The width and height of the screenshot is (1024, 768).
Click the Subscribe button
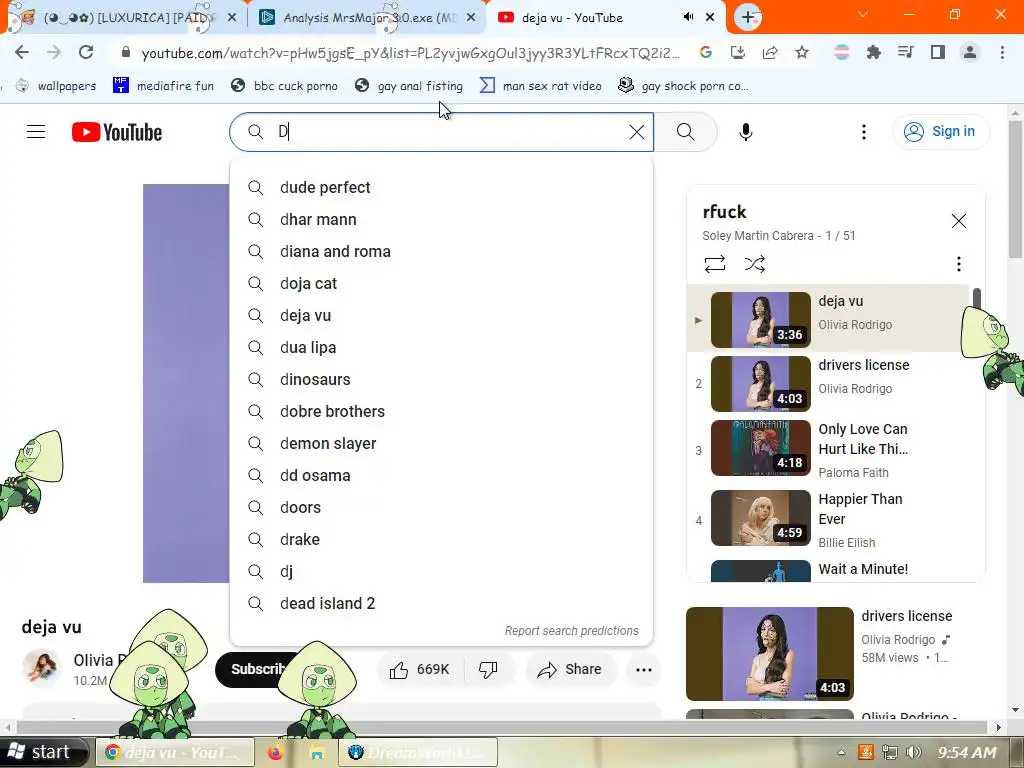coord(258,669)
